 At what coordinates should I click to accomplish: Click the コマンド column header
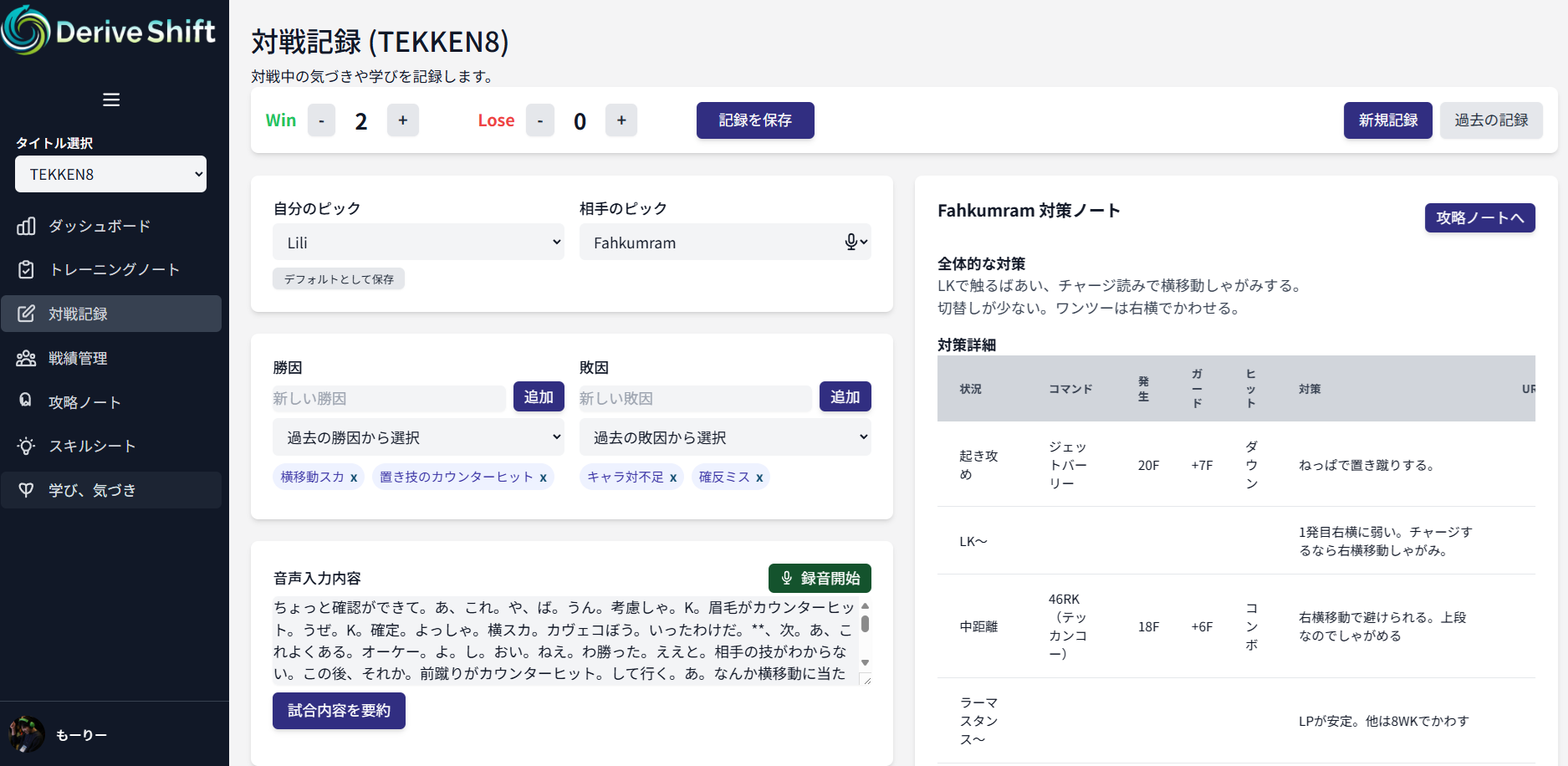tap(1070, 389)
